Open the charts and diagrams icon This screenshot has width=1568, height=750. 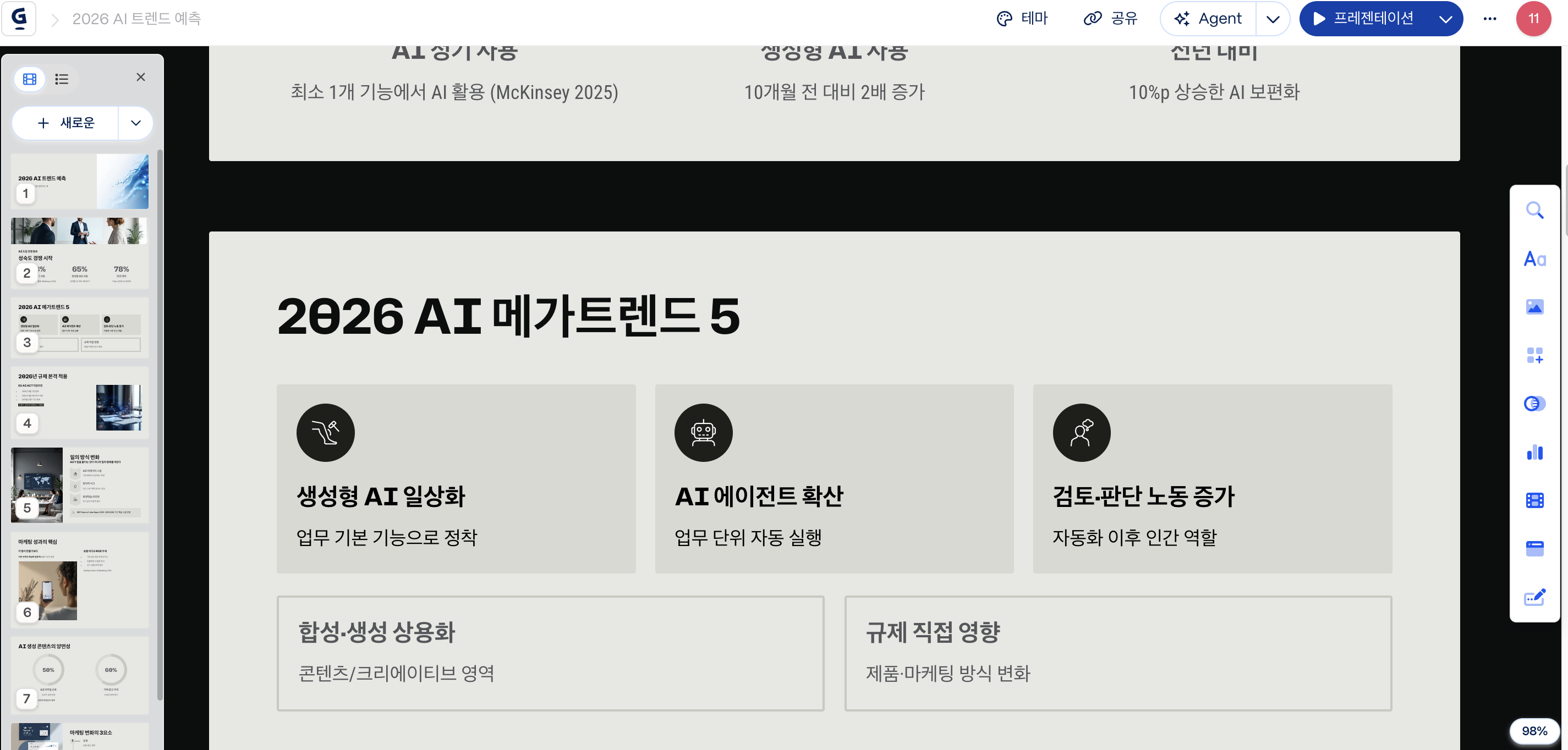tap(1534, 452)
